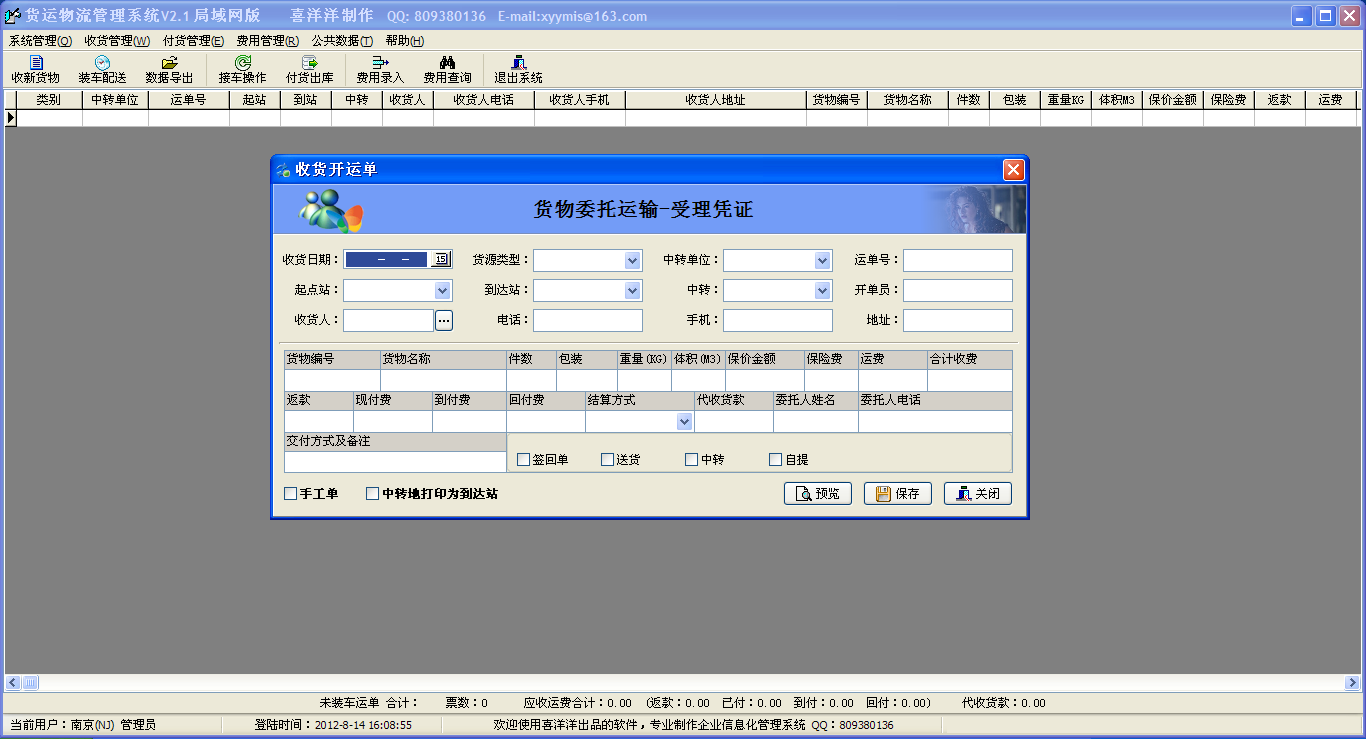Click the 费用录入 toolbar icon
1366x739 pixels.
point(380,63)
